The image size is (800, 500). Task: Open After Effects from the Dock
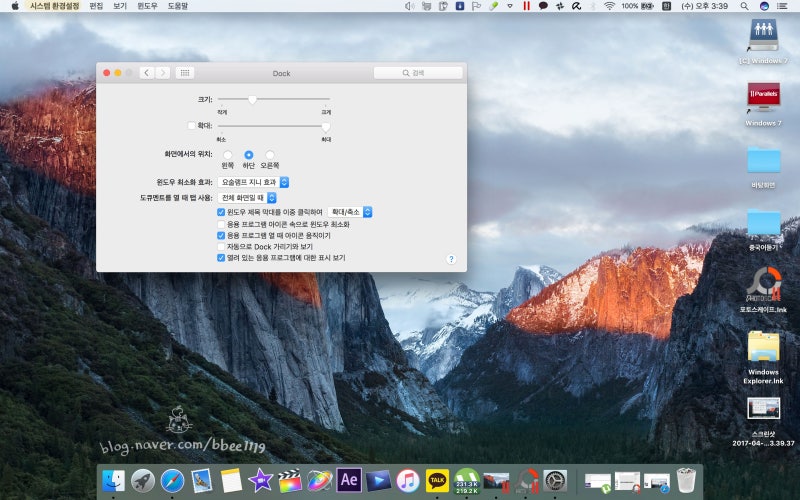pos(349,480)
